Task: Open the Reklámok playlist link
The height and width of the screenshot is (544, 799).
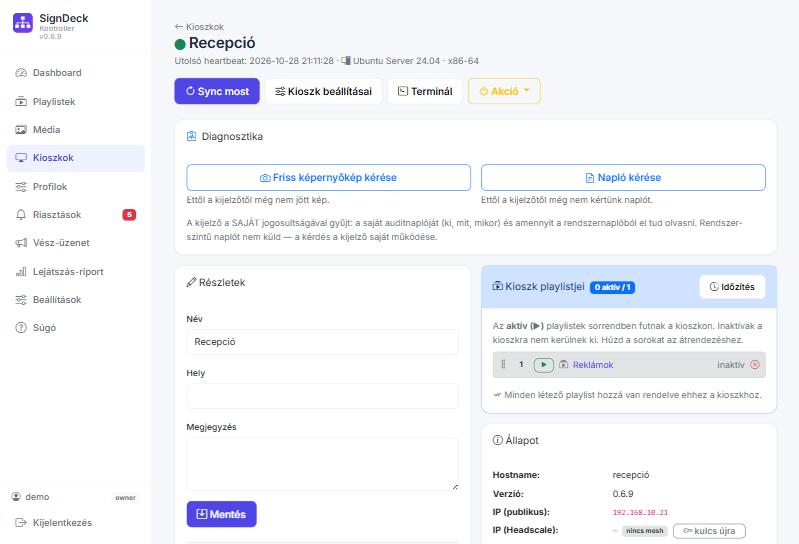Action: click(x=593, y=365)
